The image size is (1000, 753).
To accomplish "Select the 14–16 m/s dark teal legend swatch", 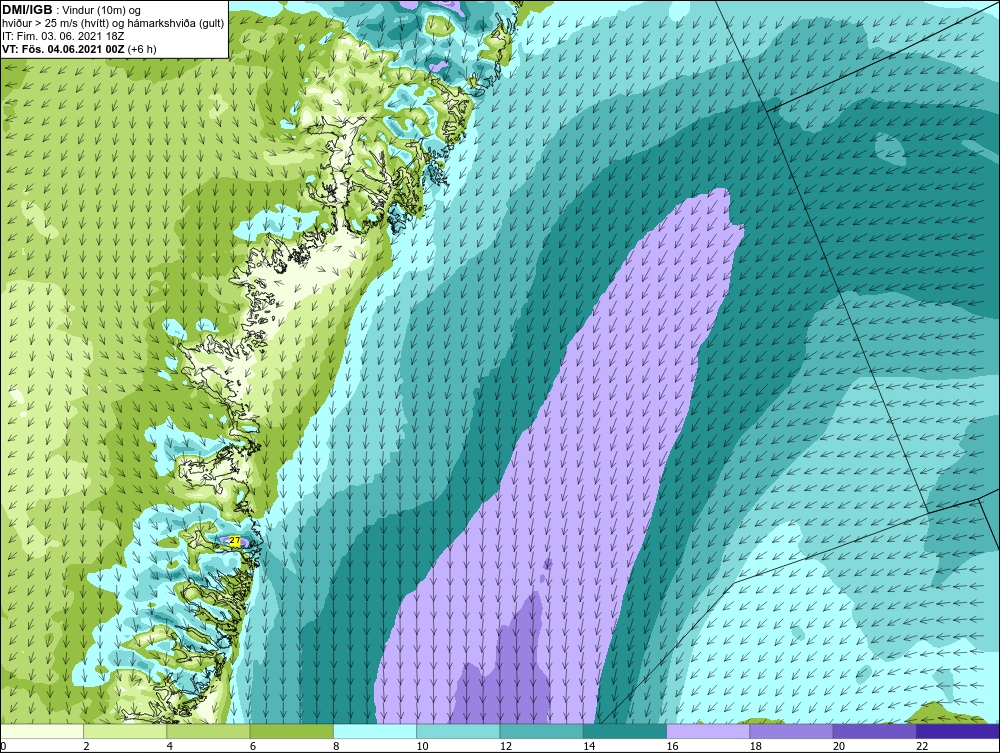I will point(624,731).
